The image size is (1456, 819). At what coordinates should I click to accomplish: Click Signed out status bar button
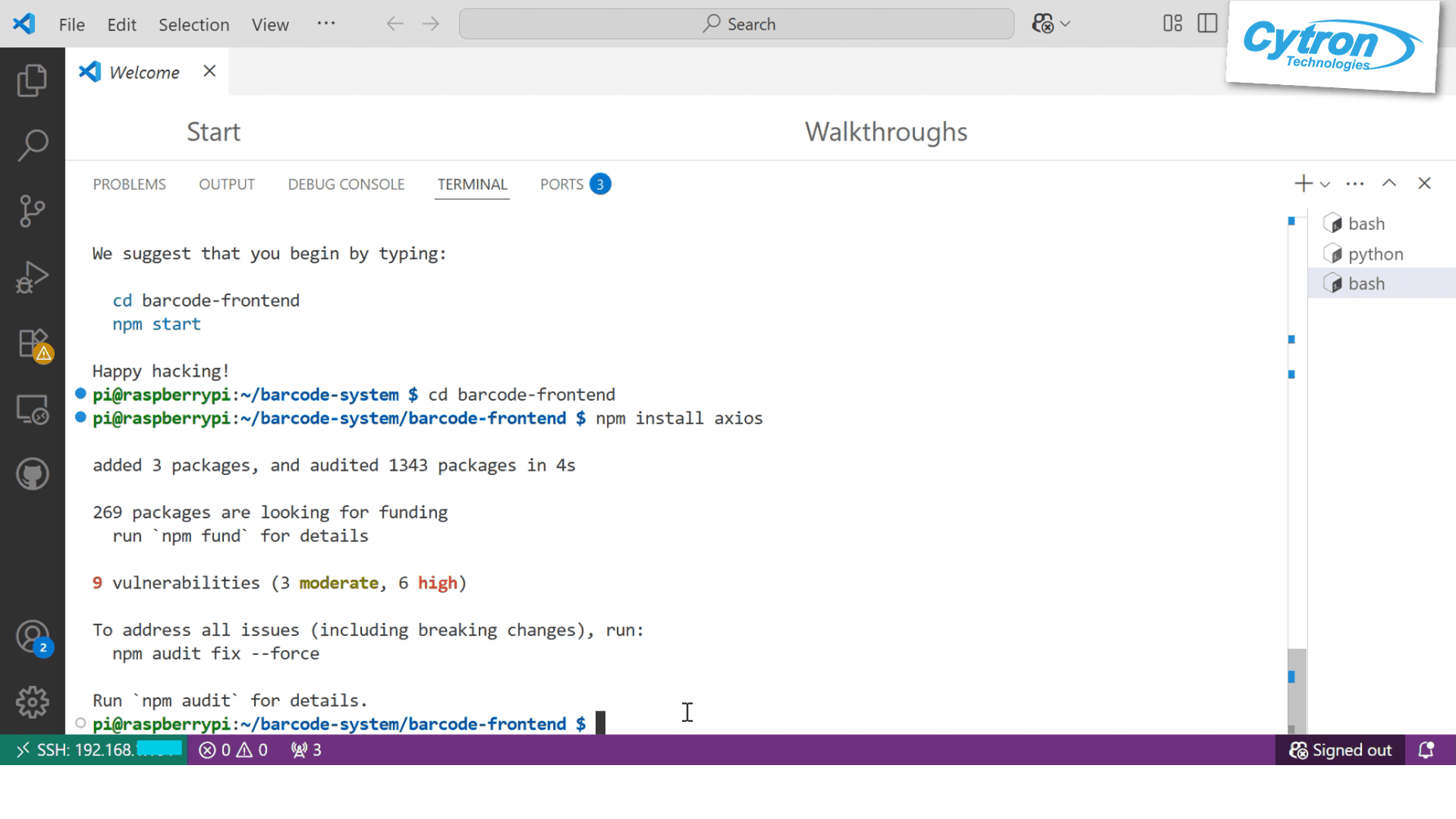click(1340, 750)
